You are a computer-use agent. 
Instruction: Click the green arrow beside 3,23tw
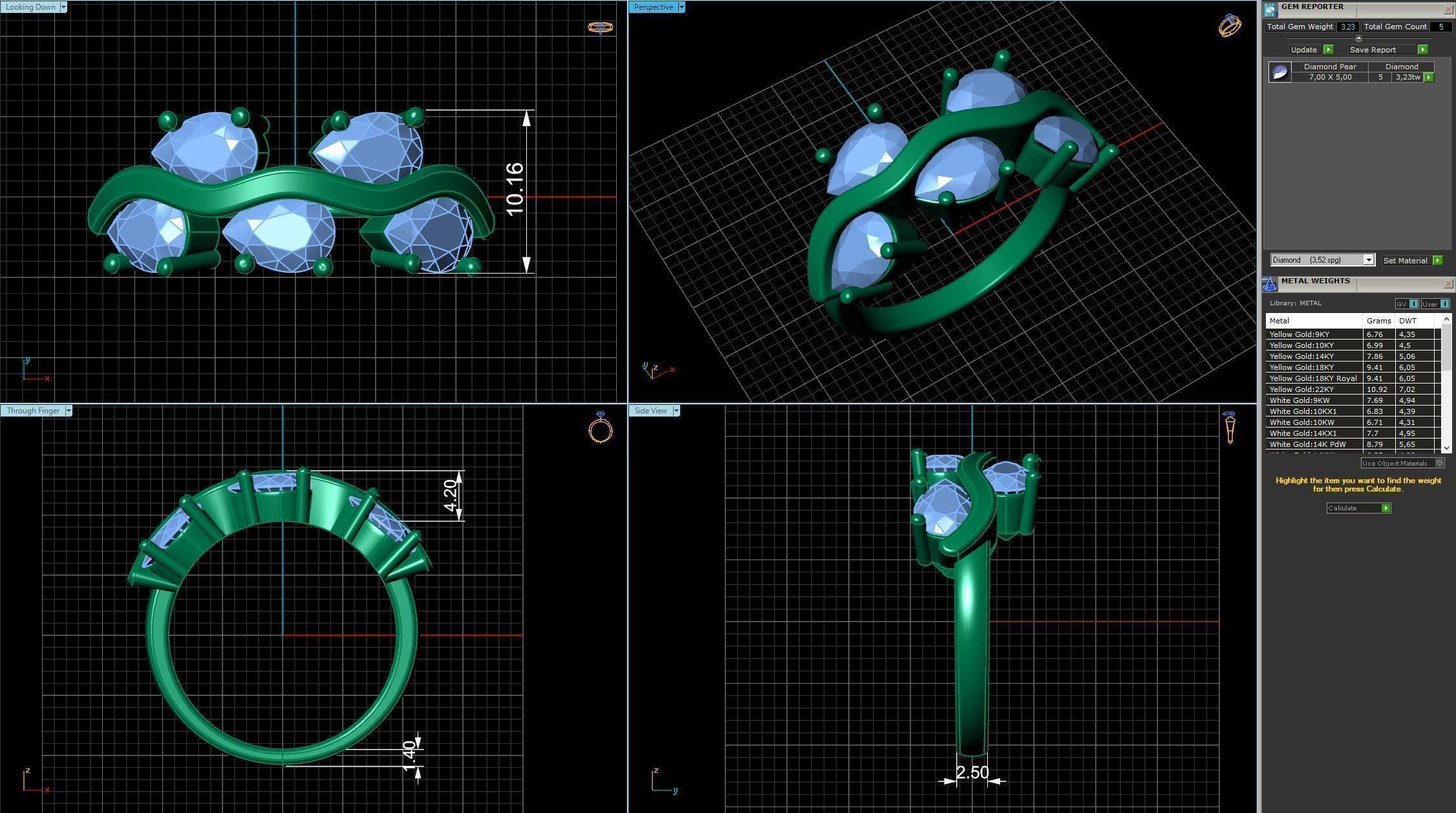pos(1429,77)
